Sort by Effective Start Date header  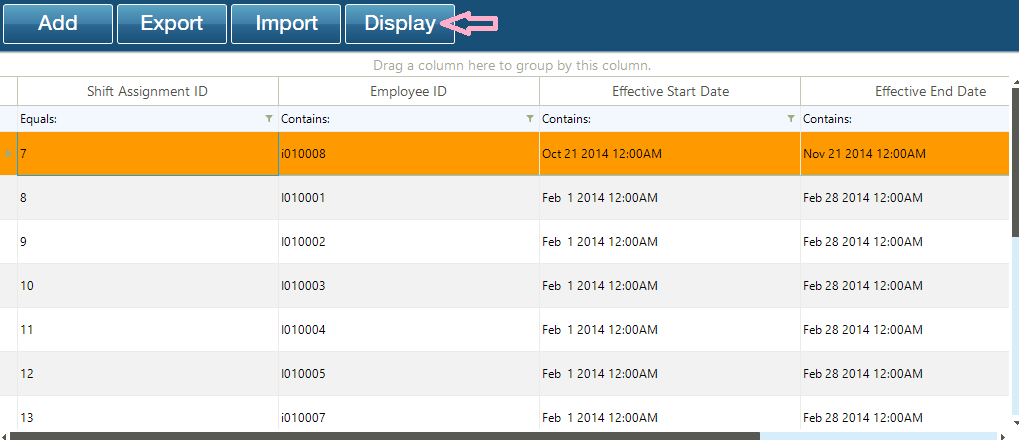[x=670, y=92]
